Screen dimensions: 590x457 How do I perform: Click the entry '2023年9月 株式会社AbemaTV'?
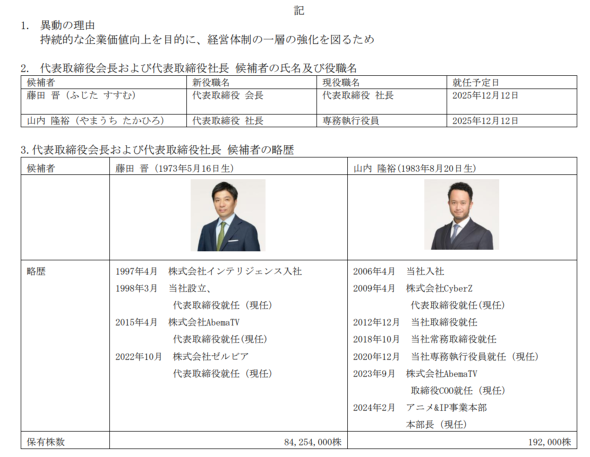[x=415, y=373]
